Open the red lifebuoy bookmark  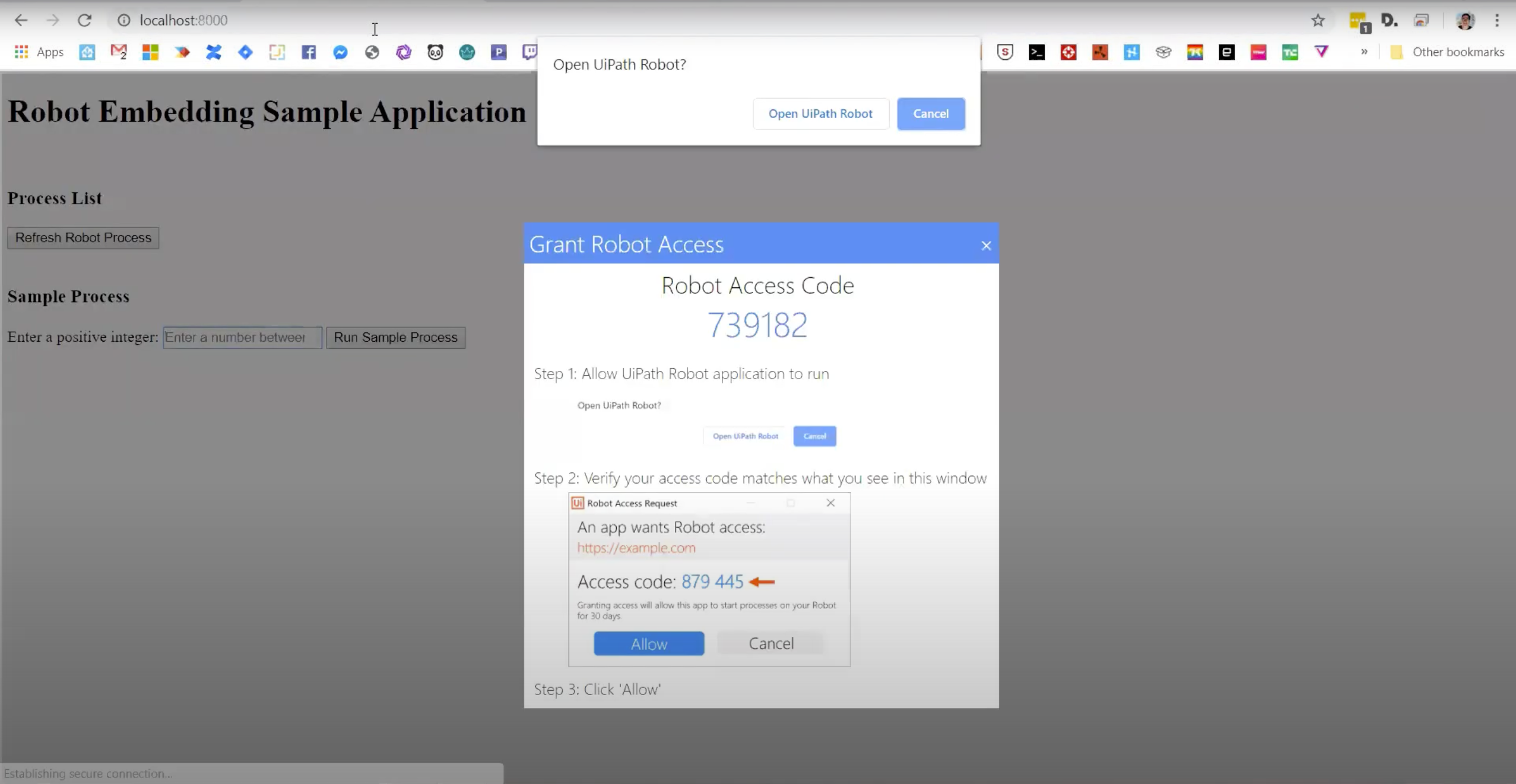(x=1068, y=52)
